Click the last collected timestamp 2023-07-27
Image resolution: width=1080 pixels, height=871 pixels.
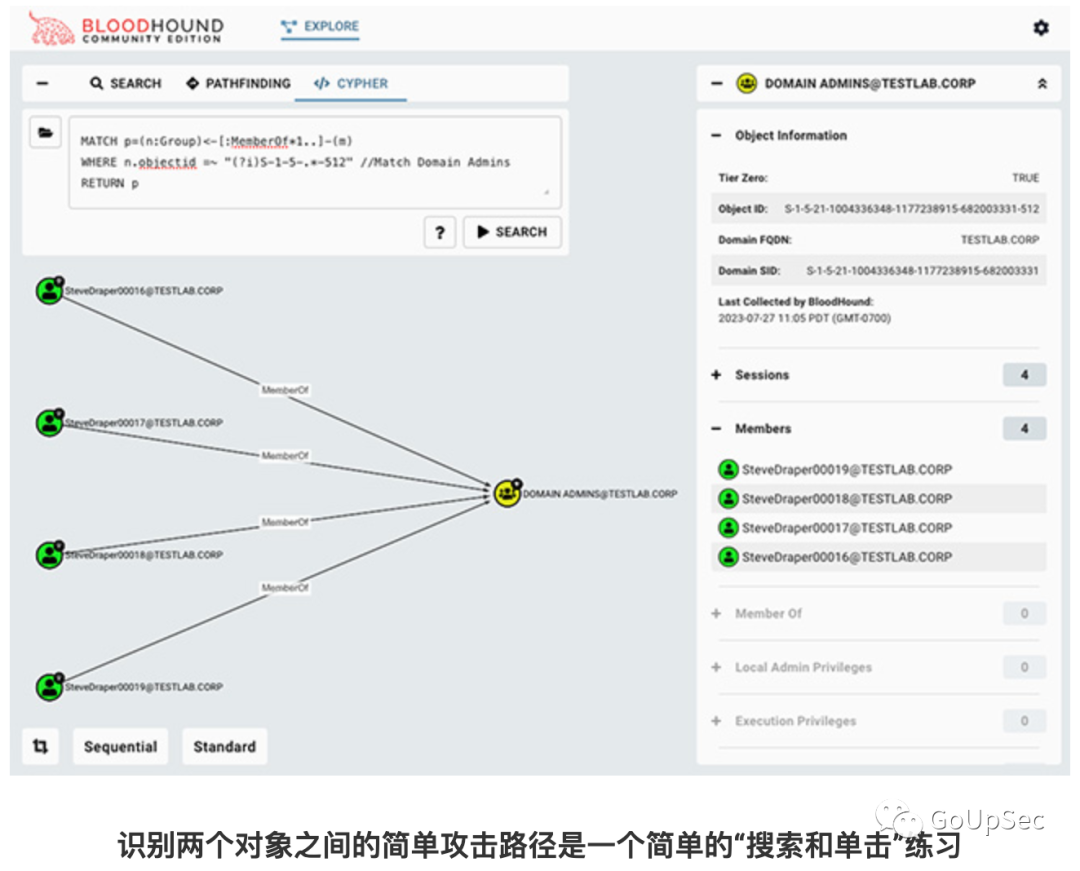(x=804, y=318)
